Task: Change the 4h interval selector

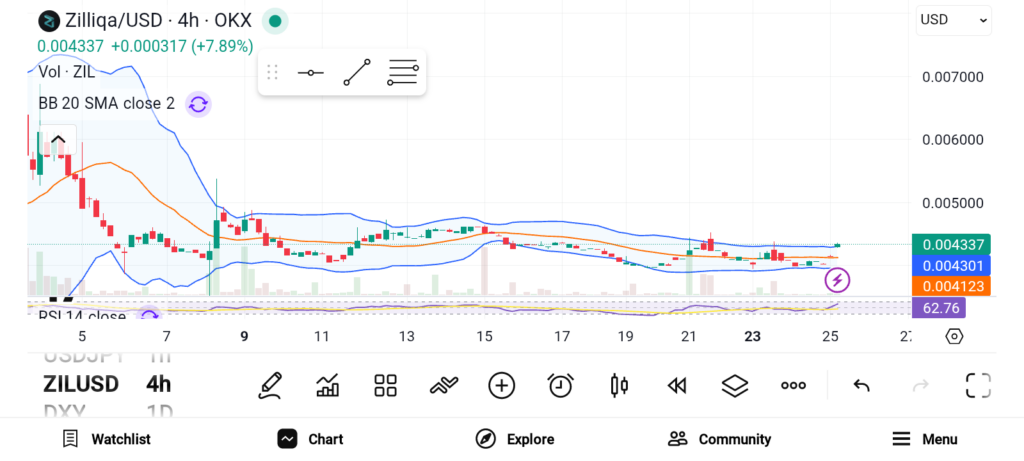Action: click(x=158, y=384)
